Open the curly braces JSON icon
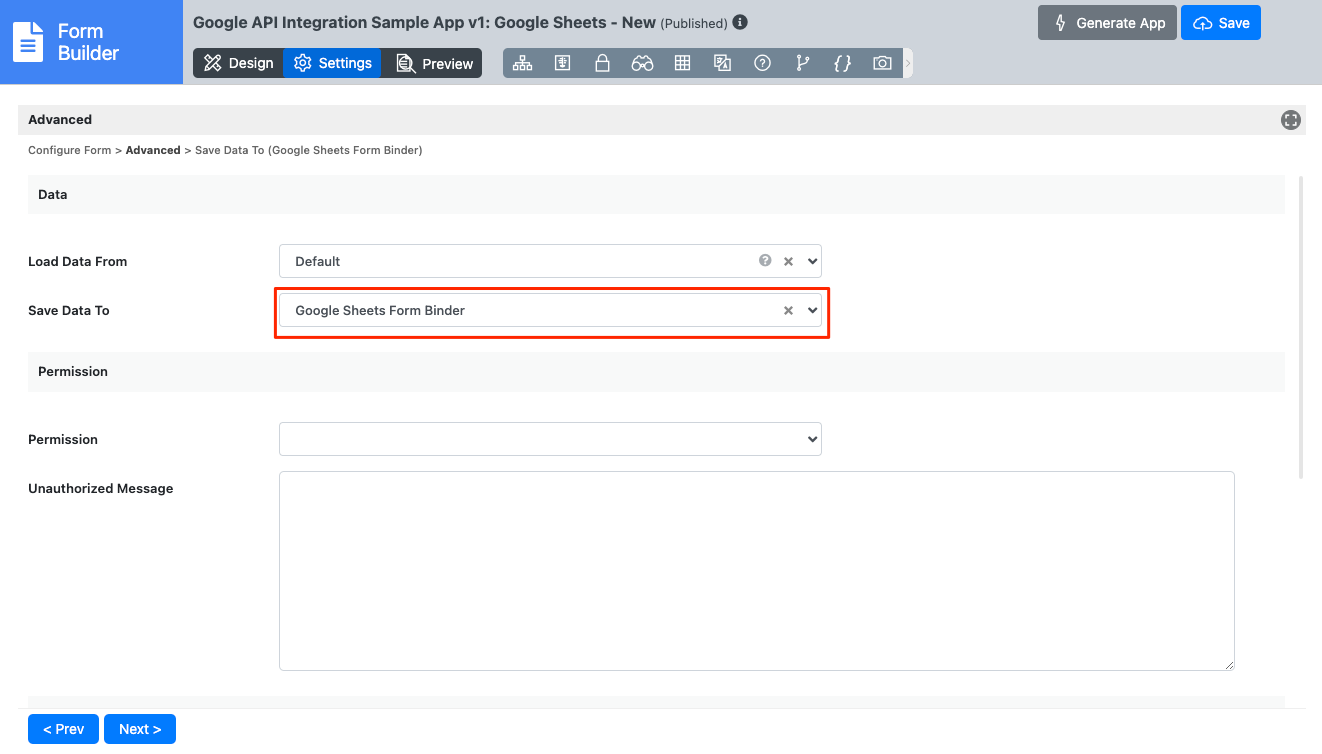 pyautogui.click(x=842, y=63)
